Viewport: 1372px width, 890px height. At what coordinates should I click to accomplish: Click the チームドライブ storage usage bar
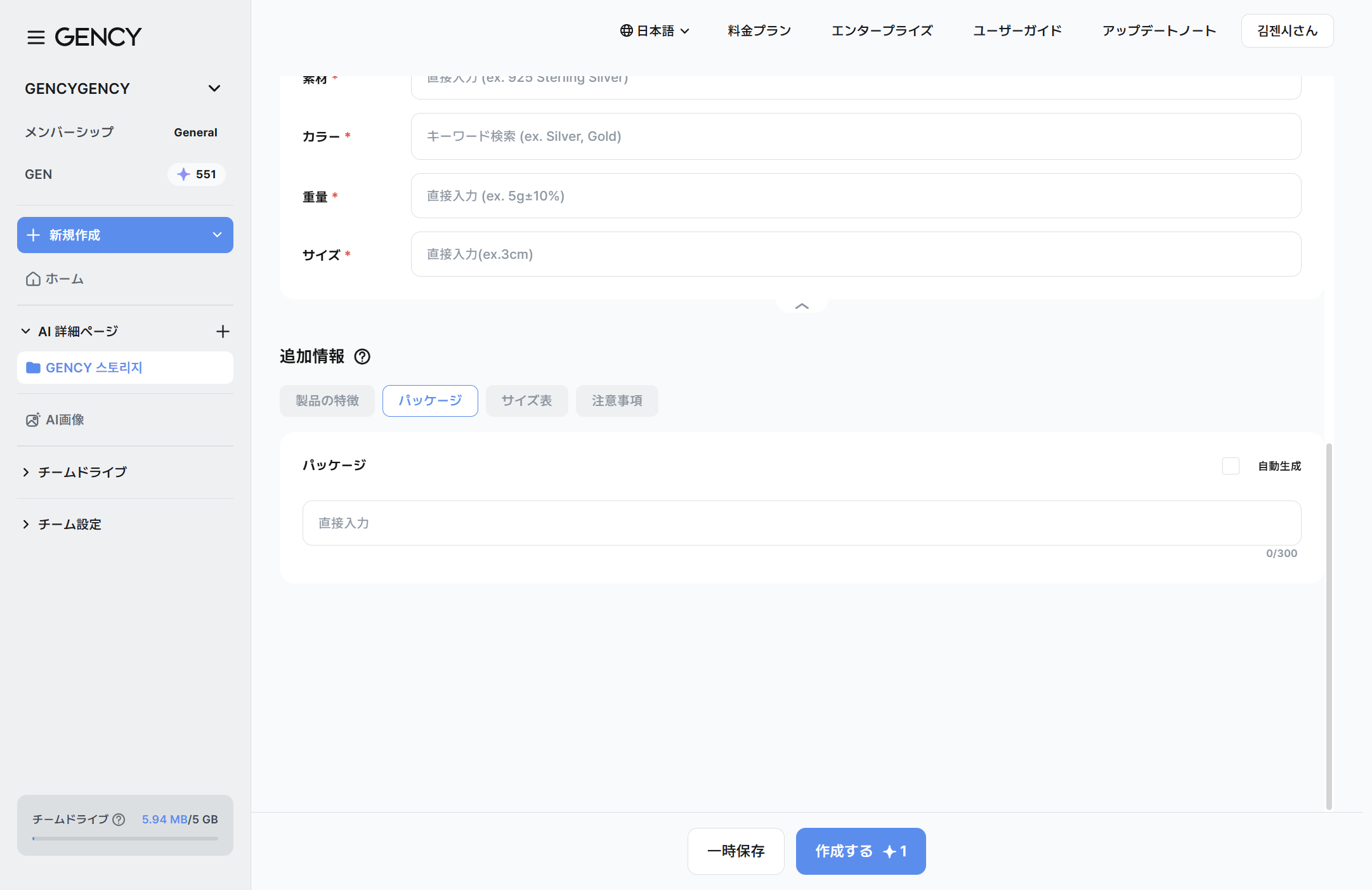pos(125,839)
